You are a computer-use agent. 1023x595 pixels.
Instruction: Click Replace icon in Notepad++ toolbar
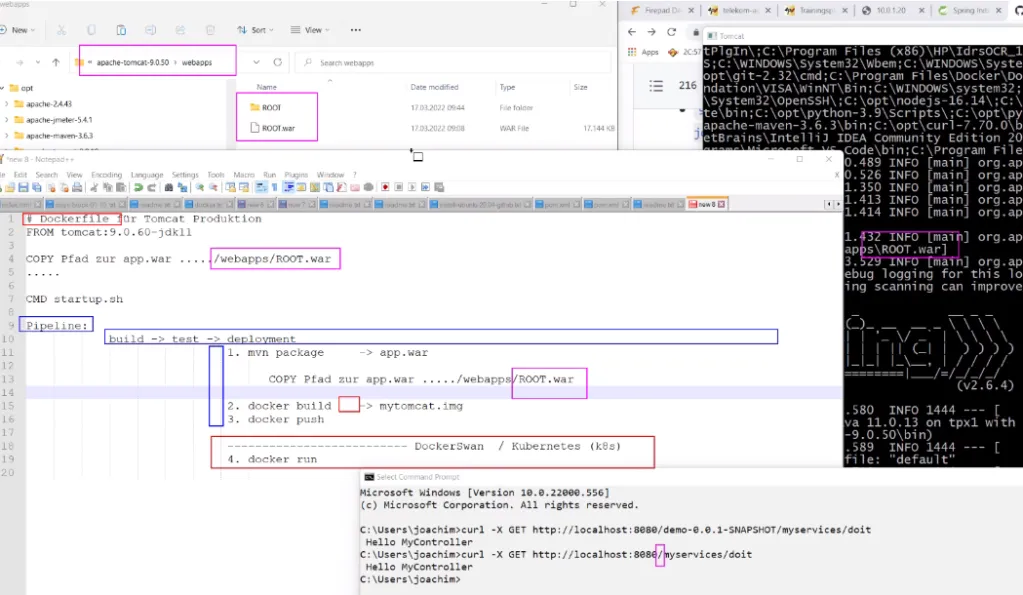pos(183,187)
